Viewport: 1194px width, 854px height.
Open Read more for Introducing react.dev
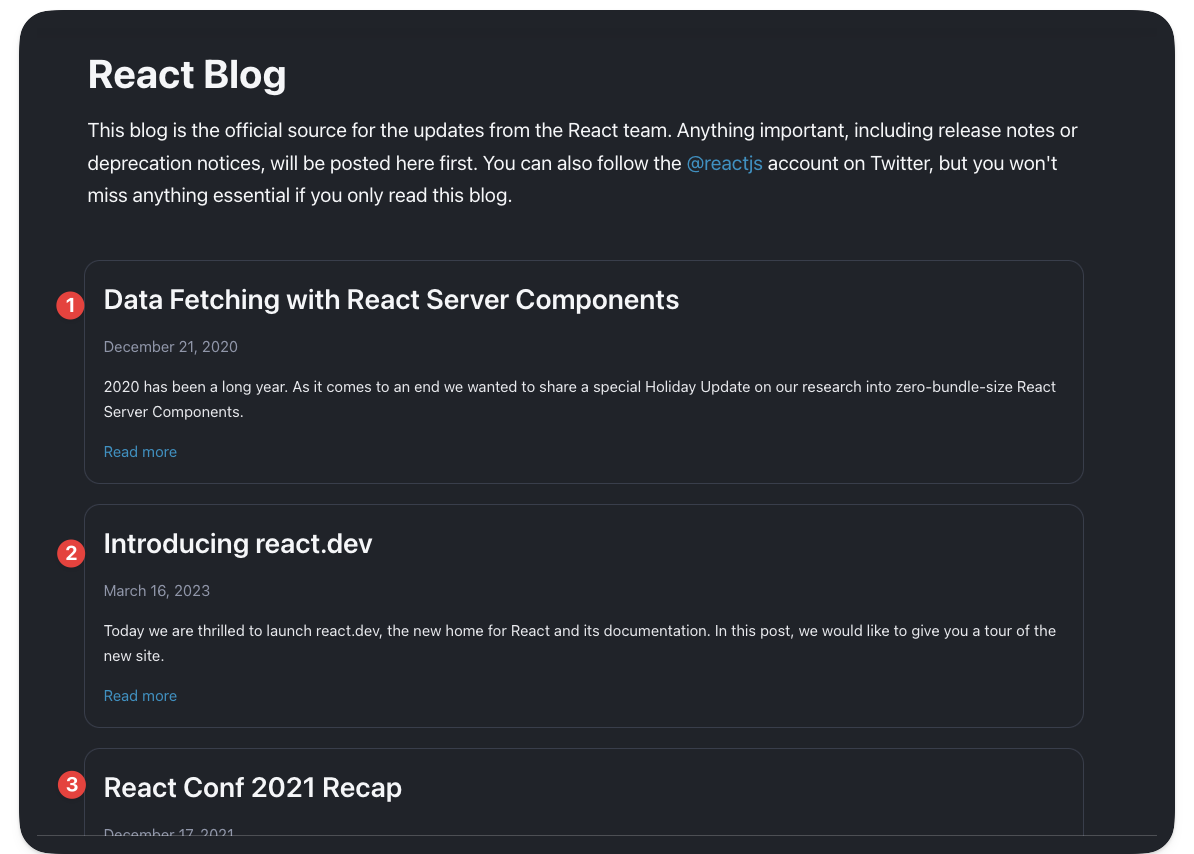tap(140, 696)
